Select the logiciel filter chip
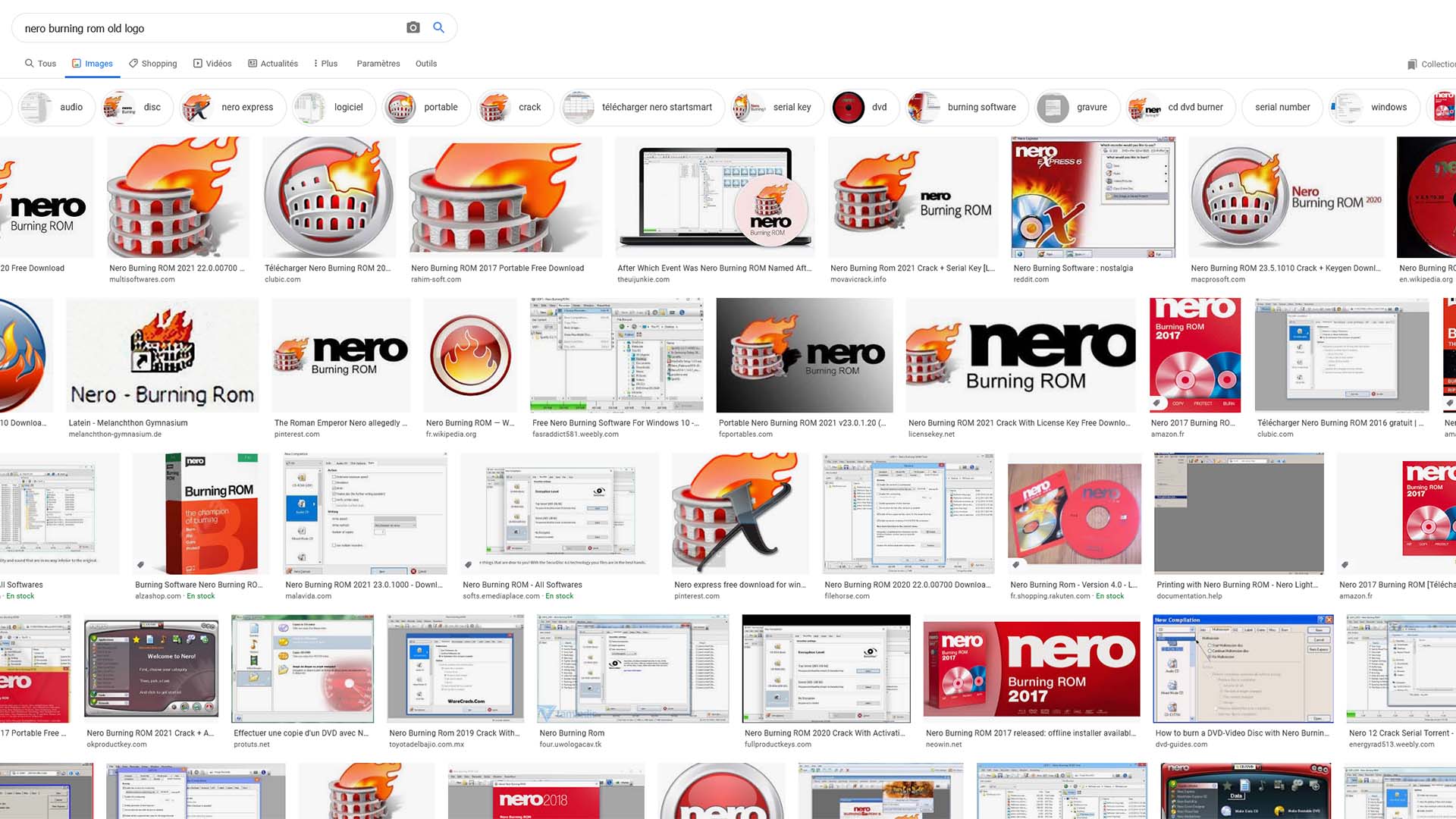 click(334, 107)
